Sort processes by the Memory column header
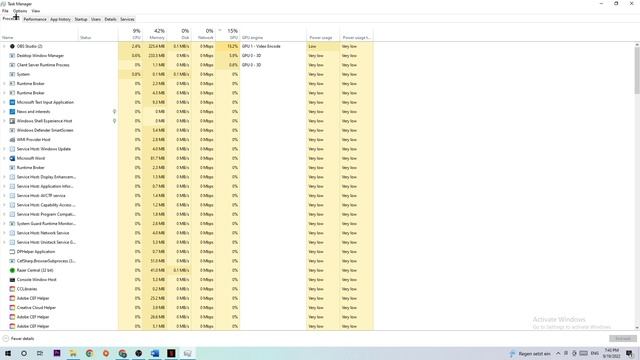Viewport: 640px width, 360px height. tap(155, 34)
